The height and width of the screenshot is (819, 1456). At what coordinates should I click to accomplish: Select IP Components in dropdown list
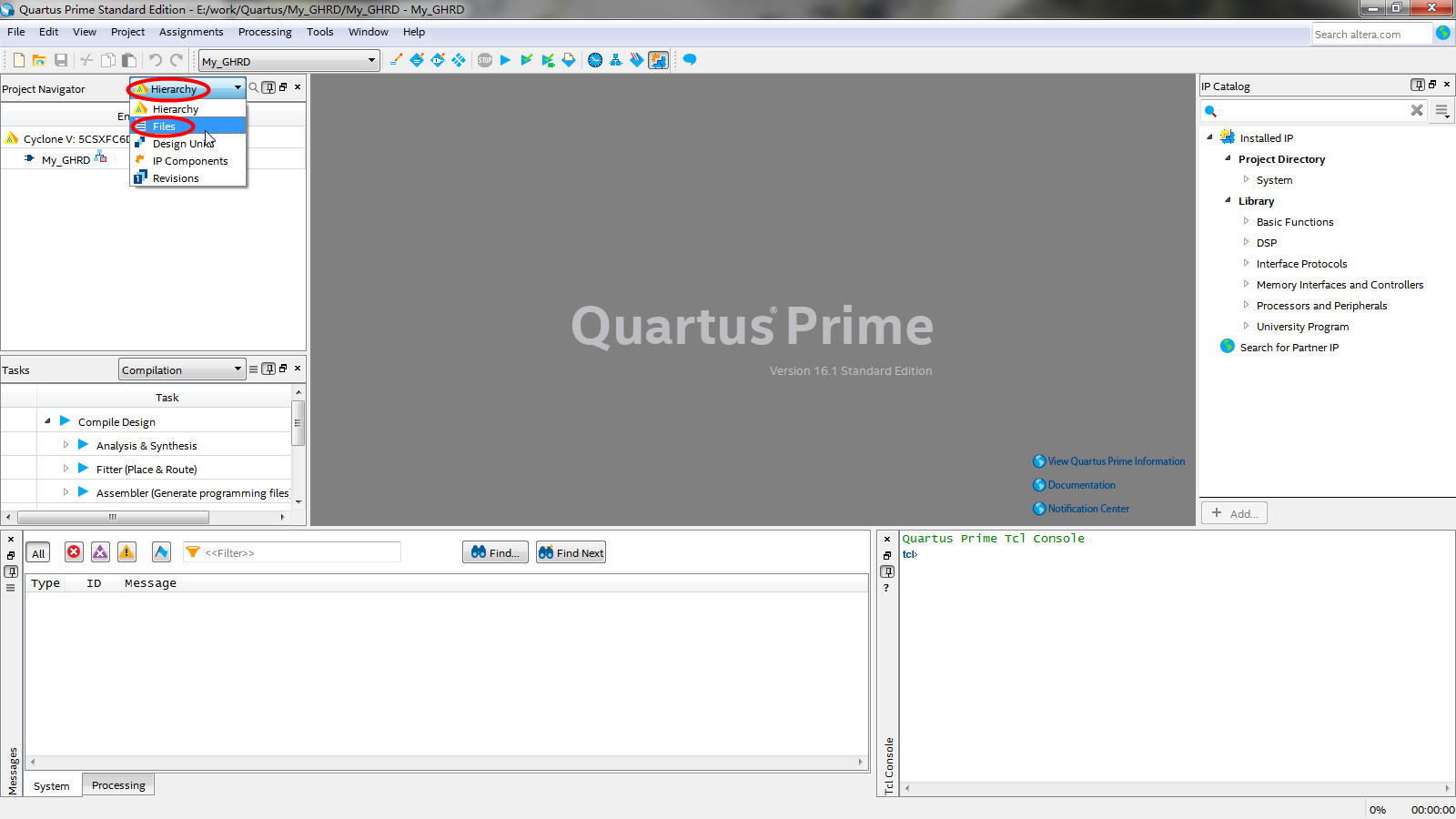point(188,161)
